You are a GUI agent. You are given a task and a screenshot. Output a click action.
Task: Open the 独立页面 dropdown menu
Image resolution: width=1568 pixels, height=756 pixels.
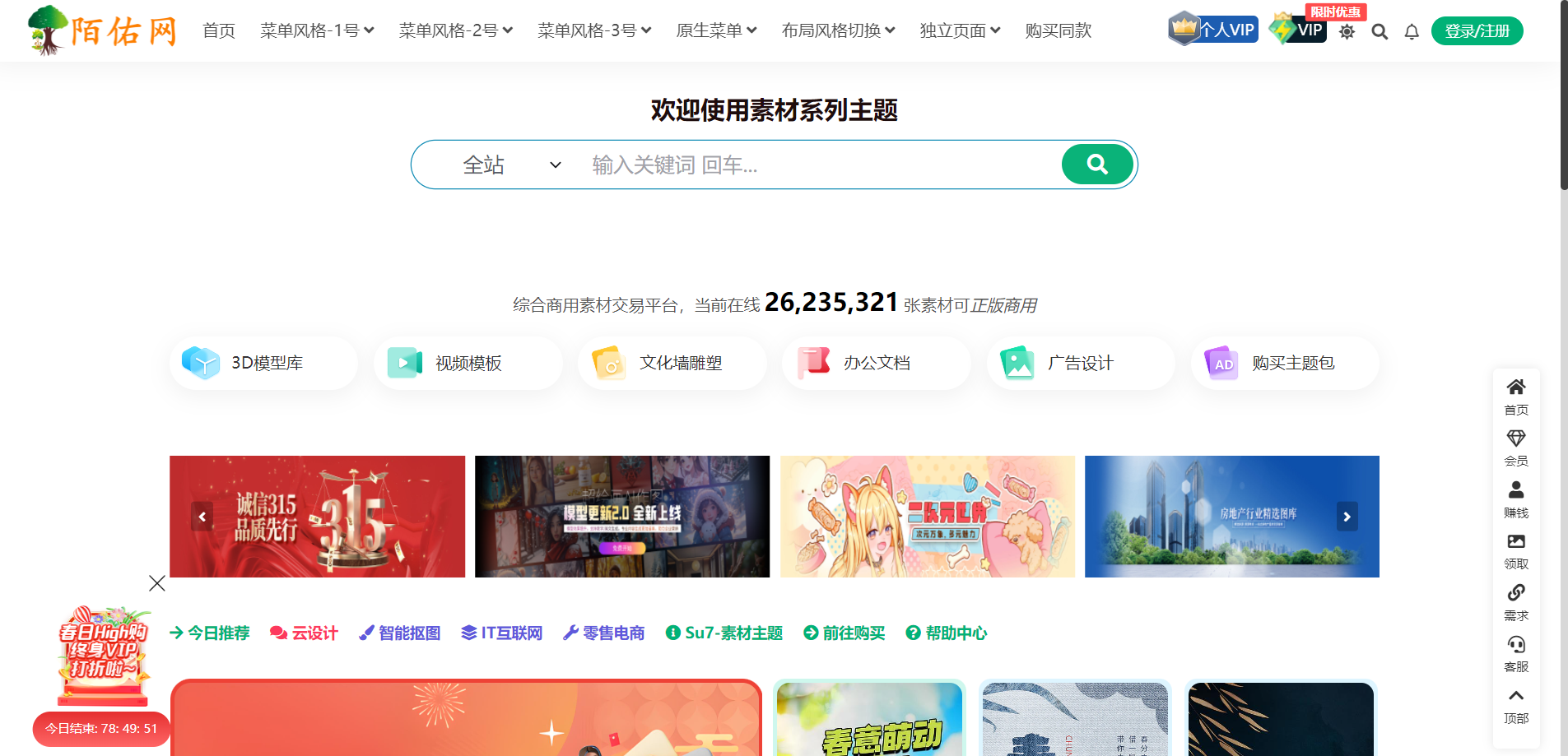pos(960,30)
